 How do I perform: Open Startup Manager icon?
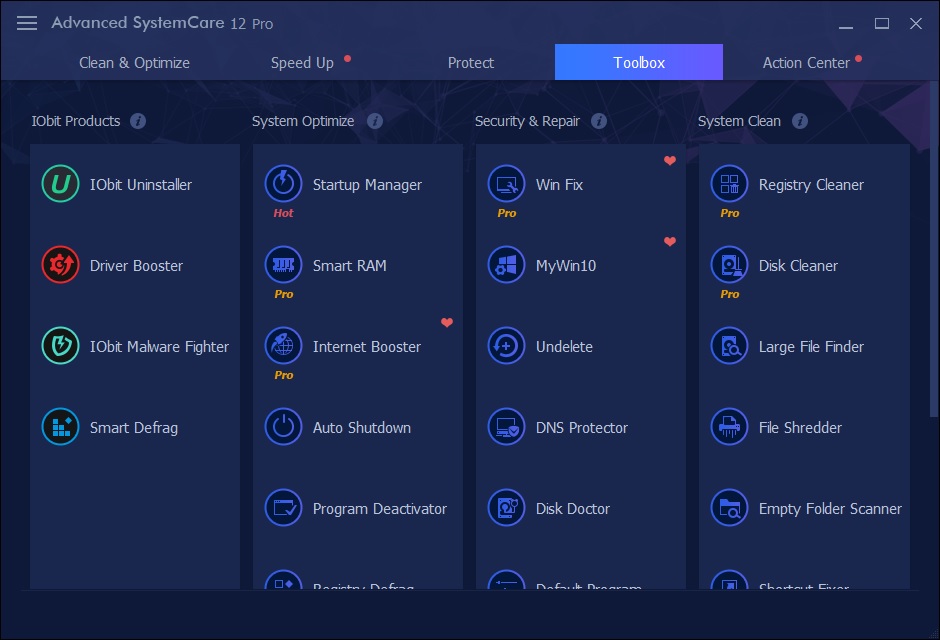pos(284,184)
